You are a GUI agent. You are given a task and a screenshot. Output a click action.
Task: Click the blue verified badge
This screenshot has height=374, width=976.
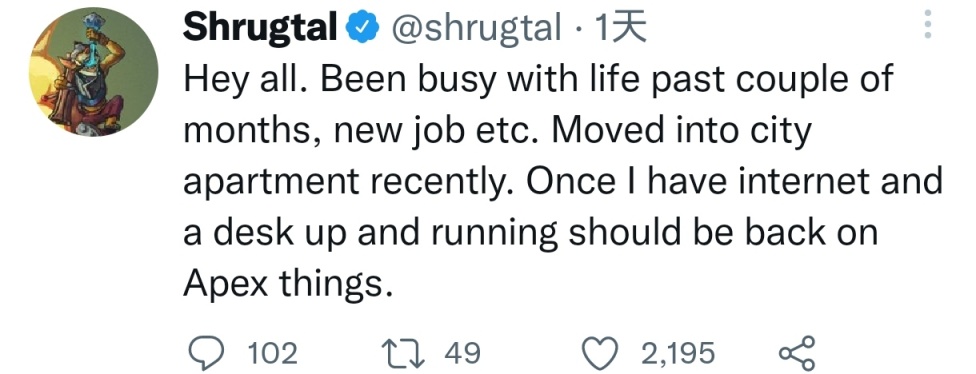coord(364,27)
